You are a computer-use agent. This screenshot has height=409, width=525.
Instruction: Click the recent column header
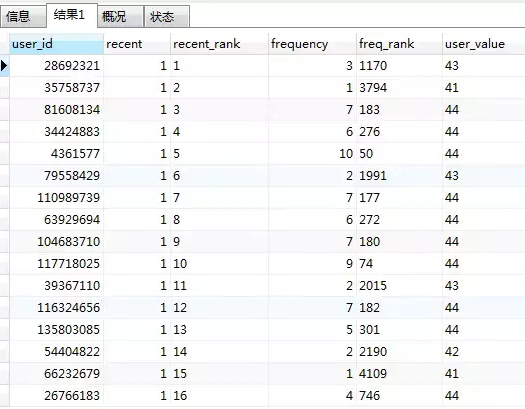(x=137, y=44)
